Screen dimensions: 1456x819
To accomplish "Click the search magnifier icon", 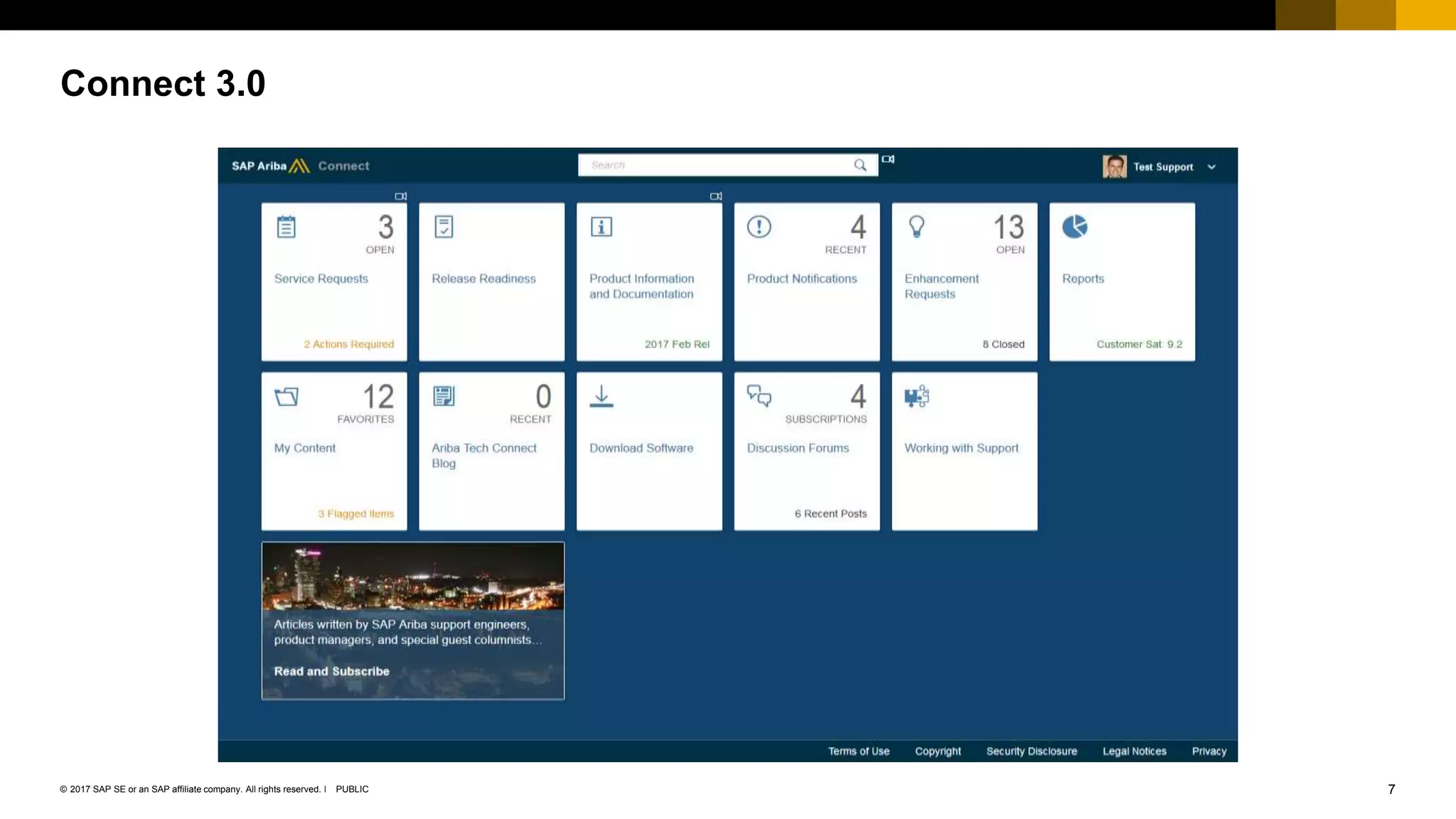I will tap(860, 165).
